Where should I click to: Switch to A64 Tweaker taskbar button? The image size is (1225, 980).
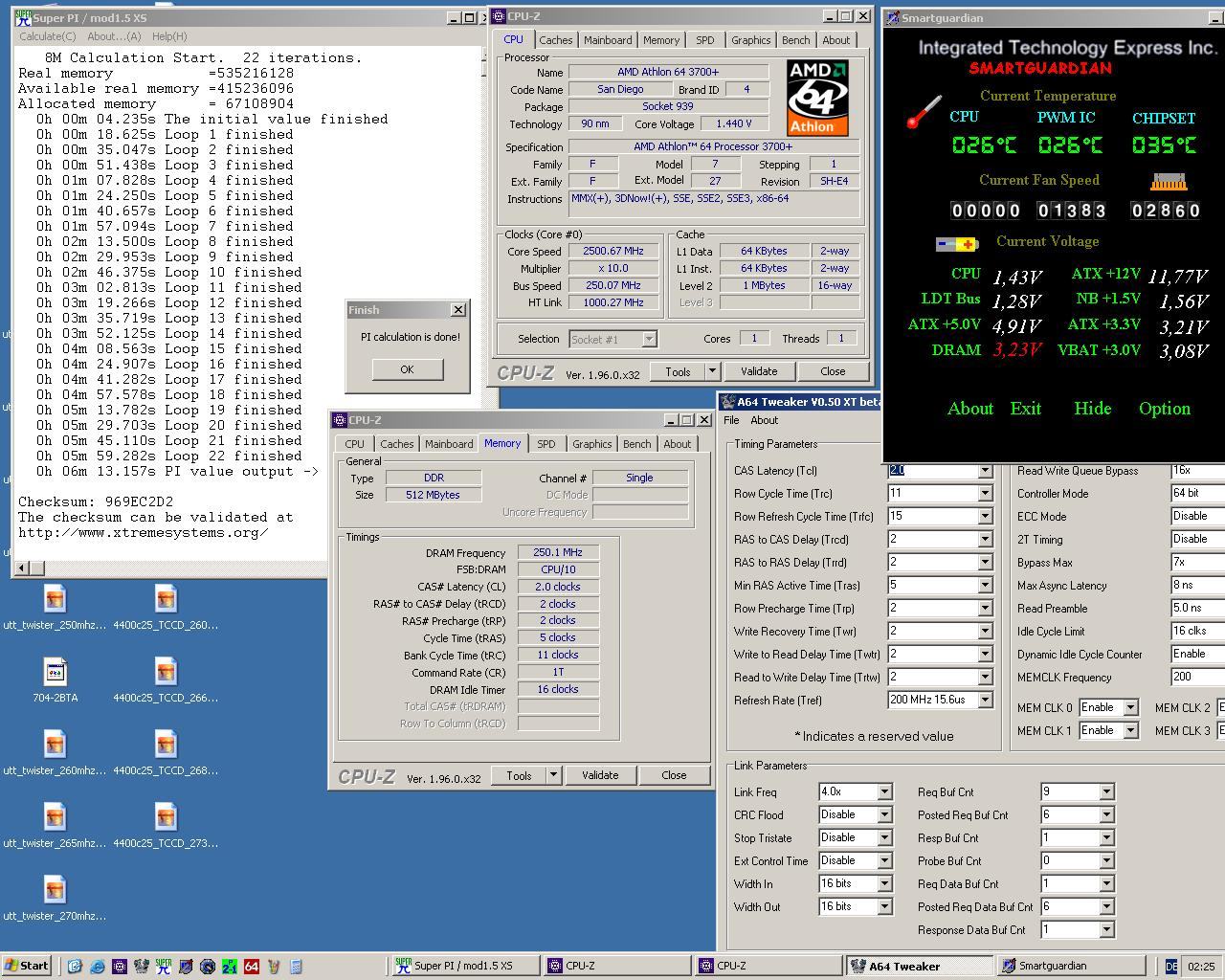921,967
